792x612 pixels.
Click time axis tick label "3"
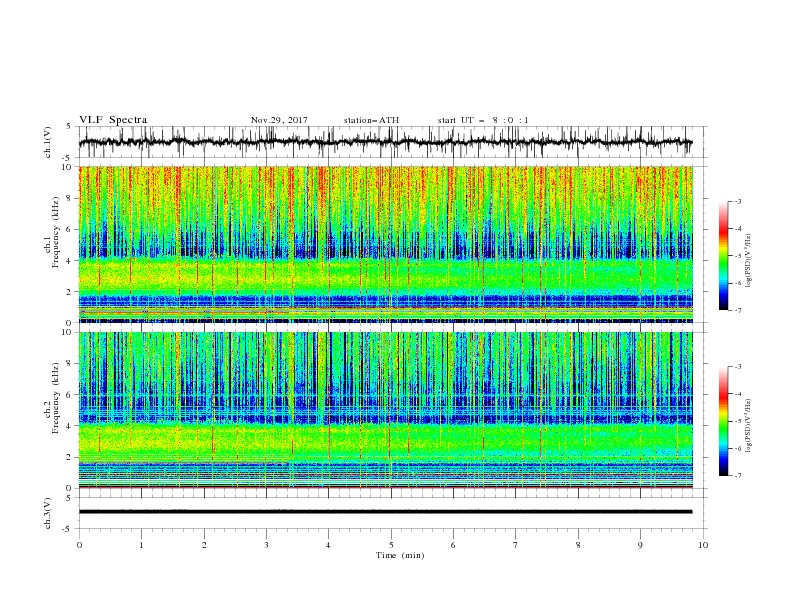[x=266, y=545]
